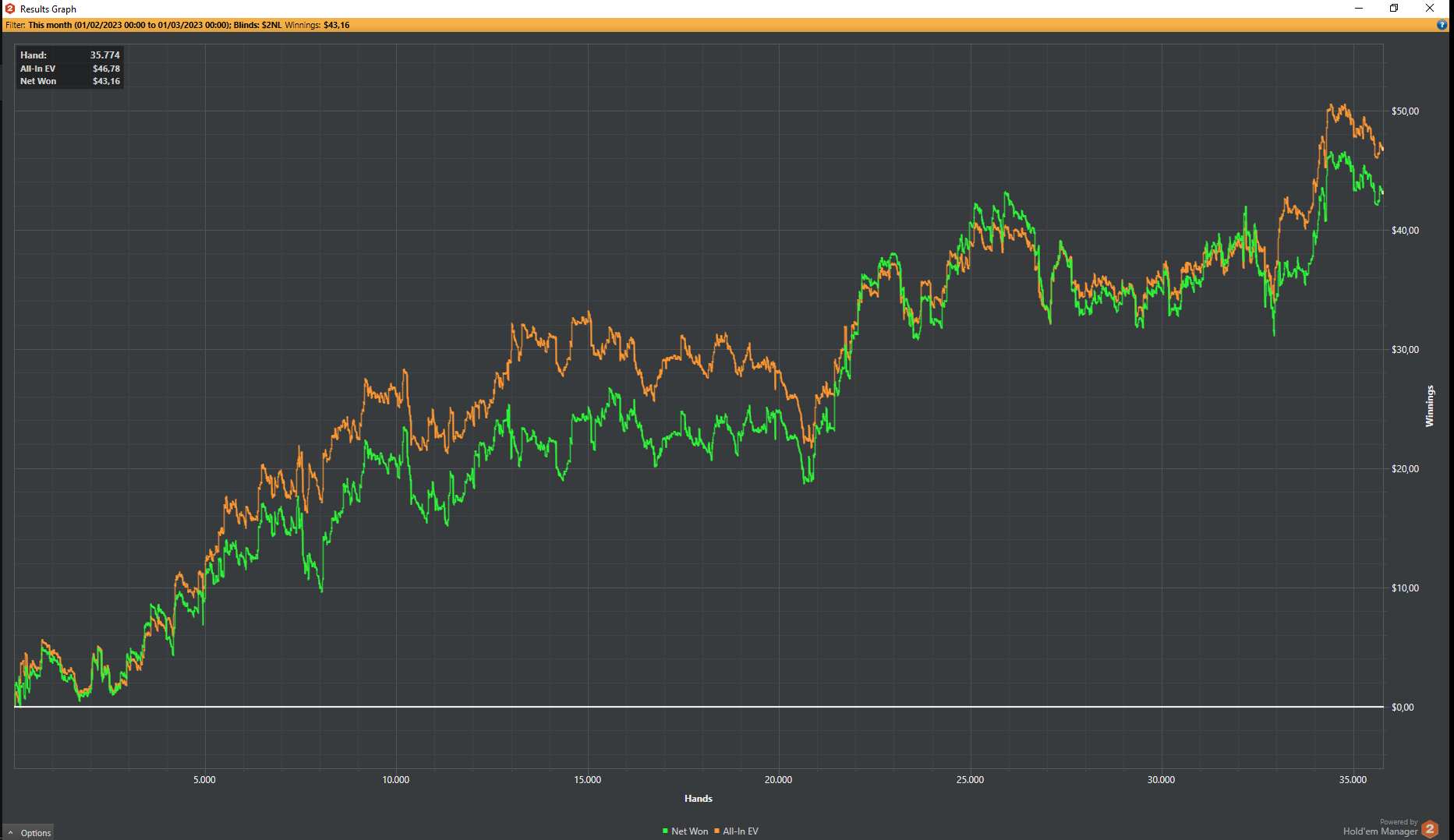The width and height of the screenshot is (1454, 840).
Task: Click the 'Hand:' label in stats box
Action: click(34, 55)
